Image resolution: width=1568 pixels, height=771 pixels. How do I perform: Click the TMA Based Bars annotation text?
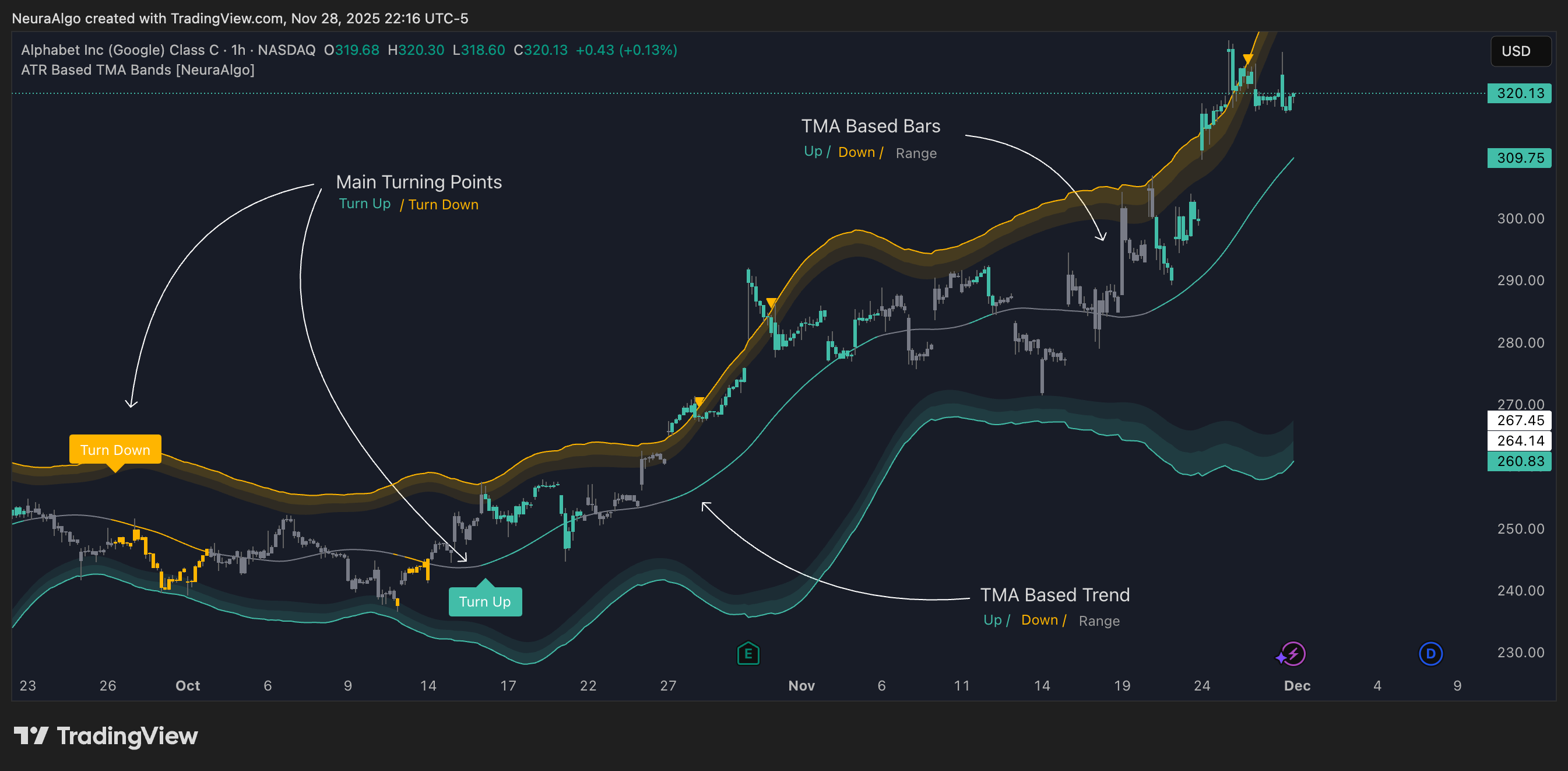(870, 126)
